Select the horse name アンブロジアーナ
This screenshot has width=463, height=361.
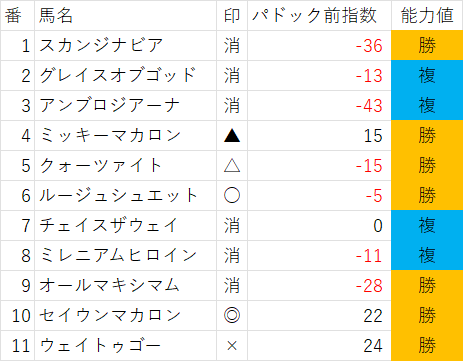[110, 106]
